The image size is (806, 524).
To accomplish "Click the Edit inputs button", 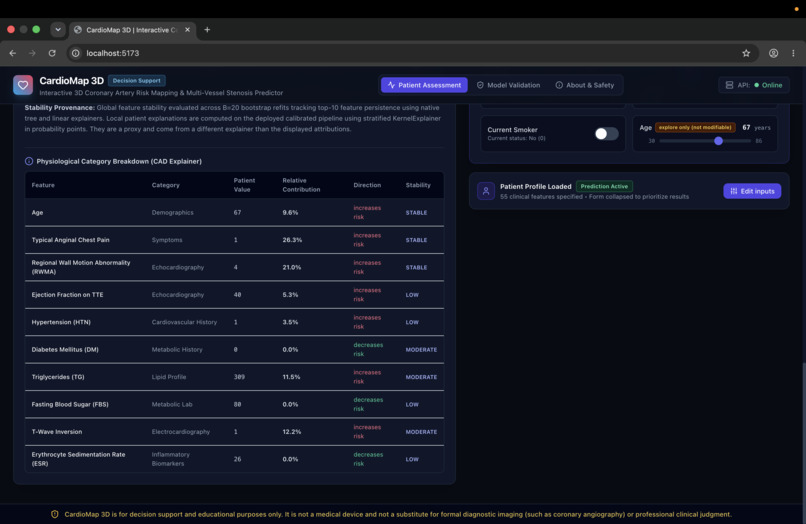I will coord(752,191).
